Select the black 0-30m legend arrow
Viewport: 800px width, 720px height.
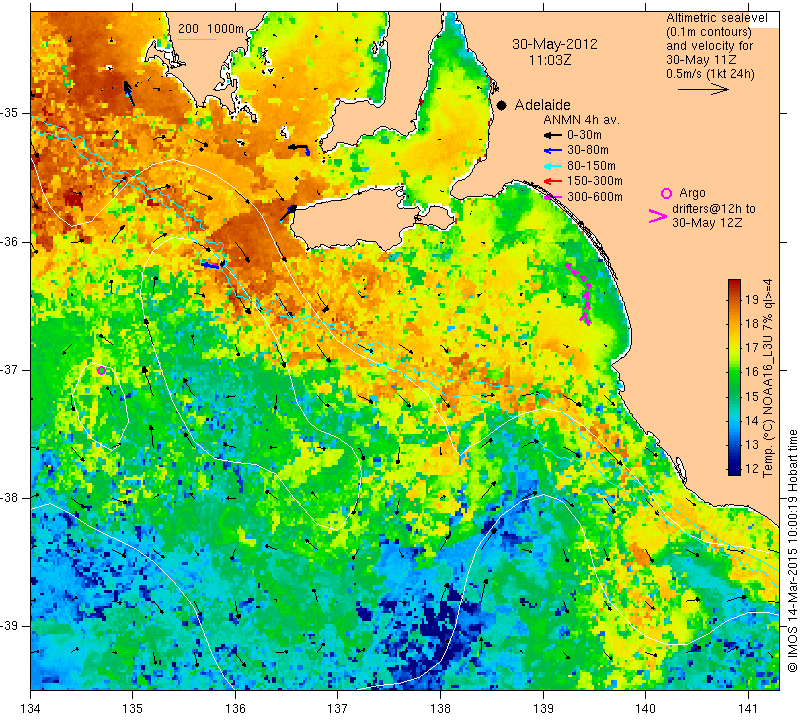point(552,135)
